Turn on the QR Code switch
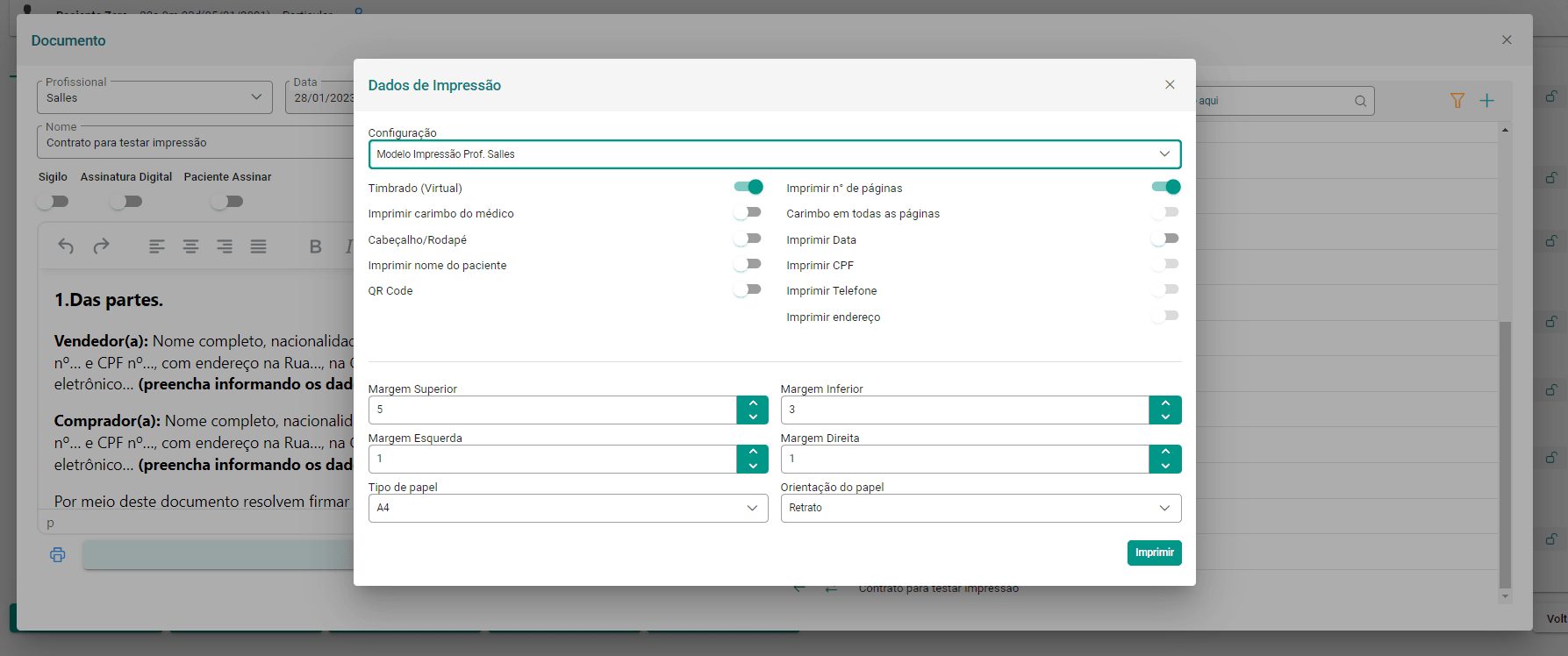Viewport: 1568px width, 656px height. click(x=748, y=289)
